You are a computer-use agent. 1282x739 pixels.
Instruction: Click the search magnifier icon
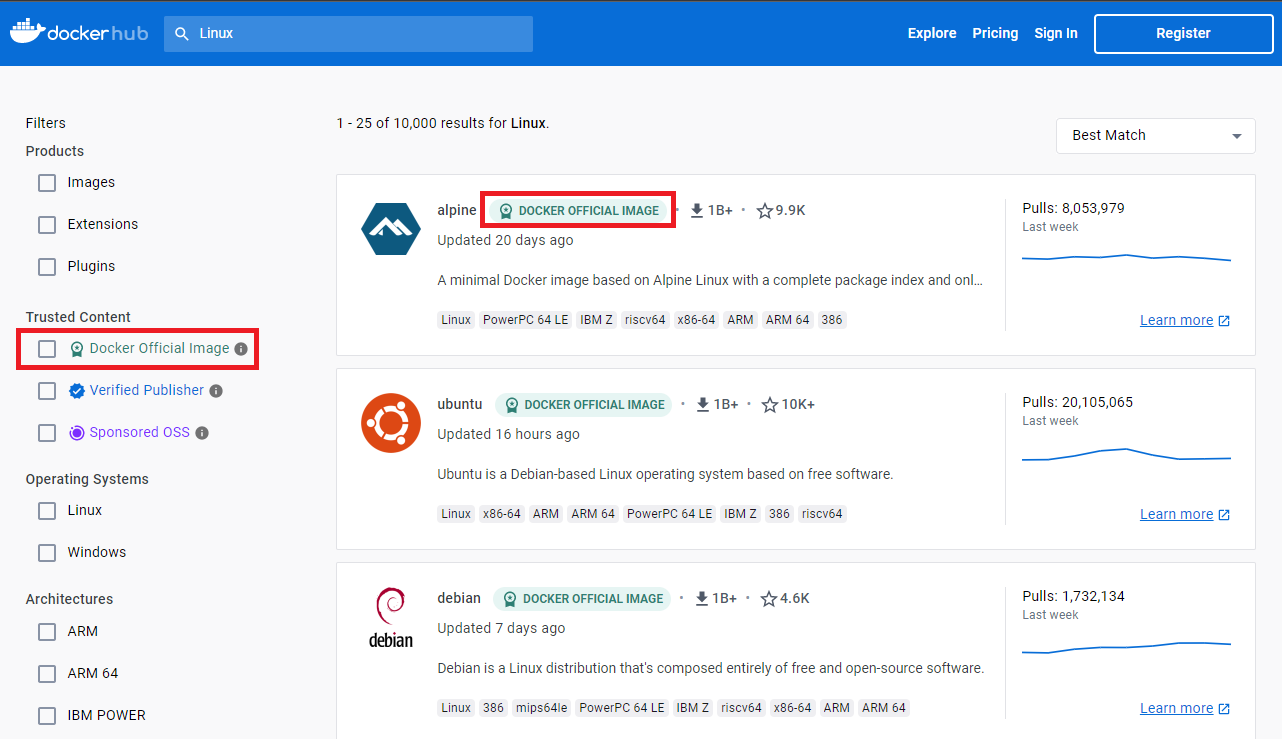(182, 33)
